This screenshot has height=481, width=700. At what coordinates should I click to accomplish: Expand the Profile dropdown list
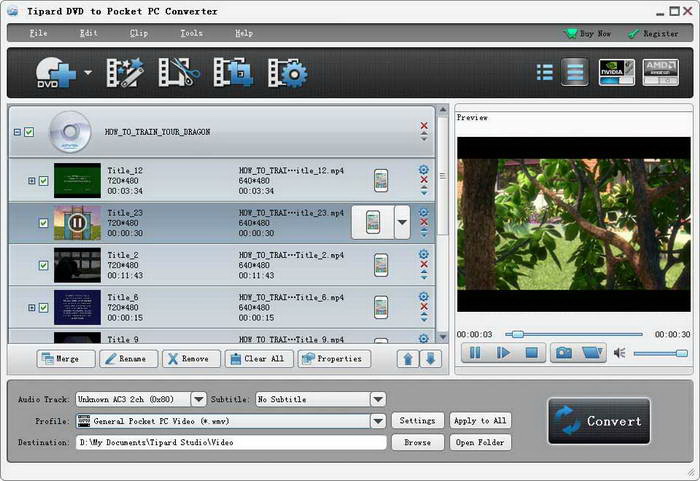coord(378,421)
